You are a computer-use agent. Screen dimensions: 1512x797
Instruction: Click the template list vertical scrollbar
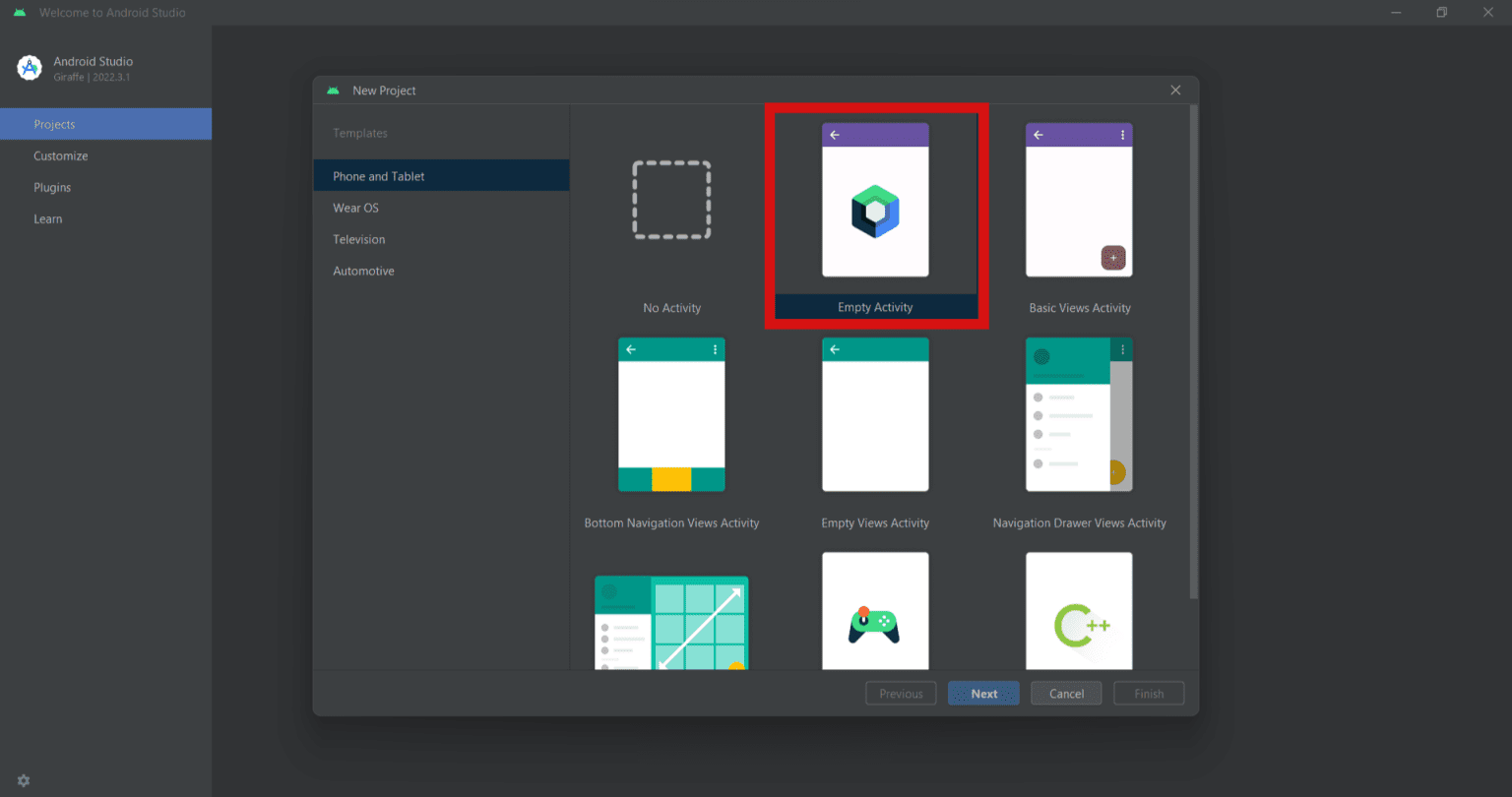(1194, 352)
